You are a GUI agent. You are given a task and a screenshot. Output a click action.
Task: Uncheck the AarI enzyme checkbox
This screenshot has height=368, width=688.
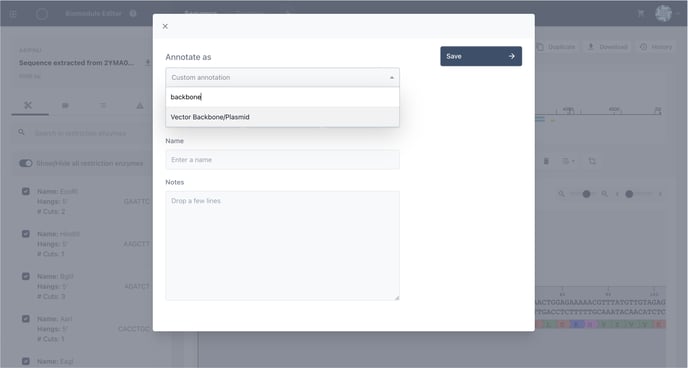pos(26,319)
